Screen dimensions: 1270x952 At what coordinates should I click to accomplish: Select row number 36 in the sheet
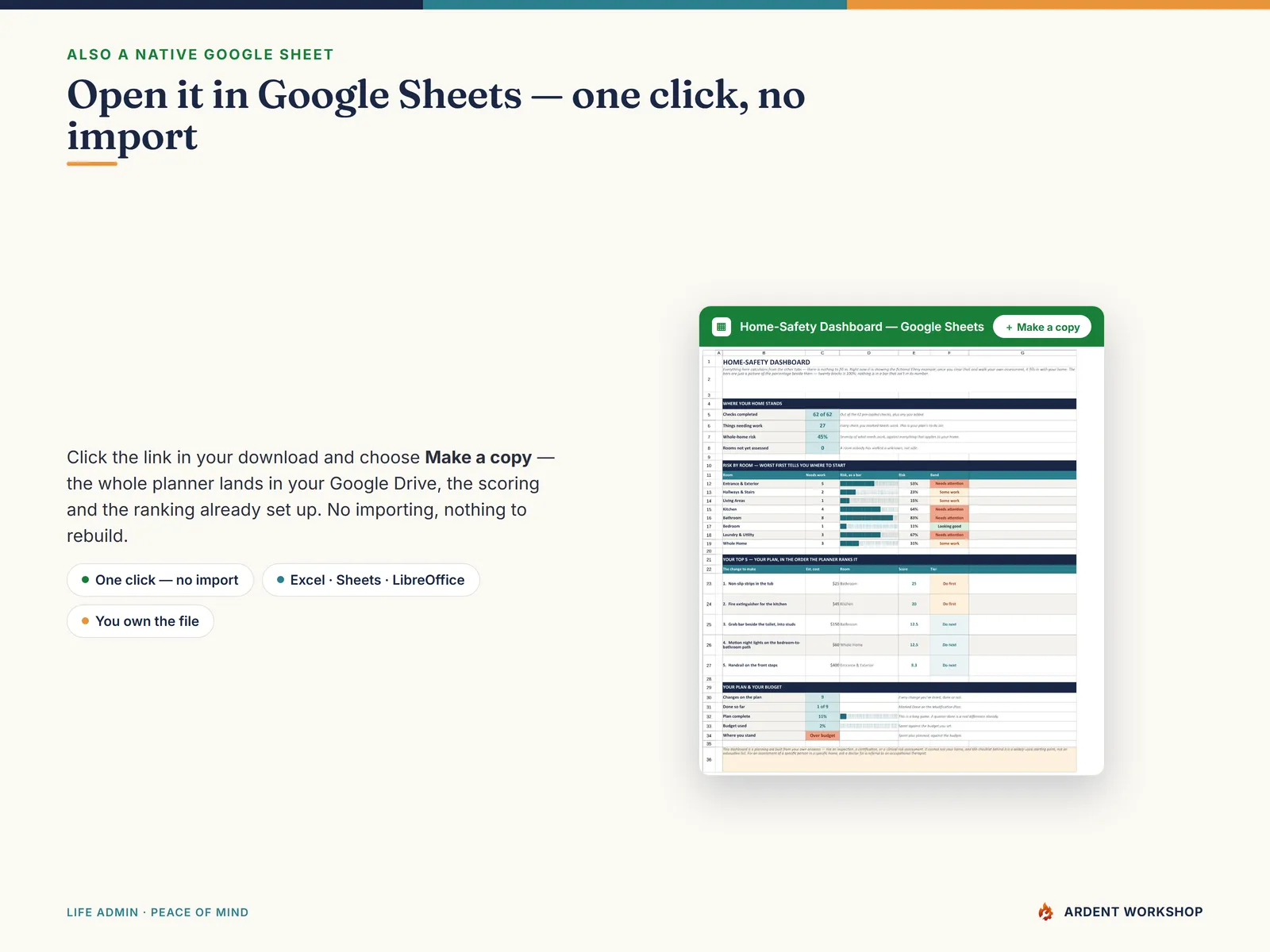(x=709, y=759)
